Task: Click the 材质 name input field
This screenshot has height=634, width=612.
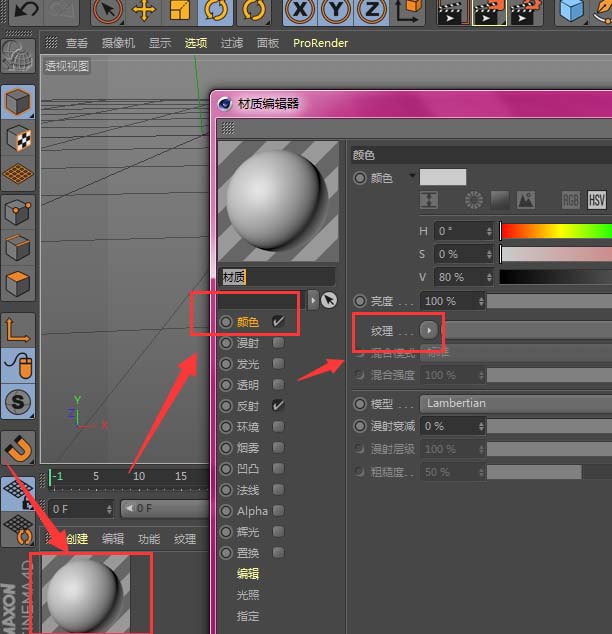Action: tap(277, 277)
